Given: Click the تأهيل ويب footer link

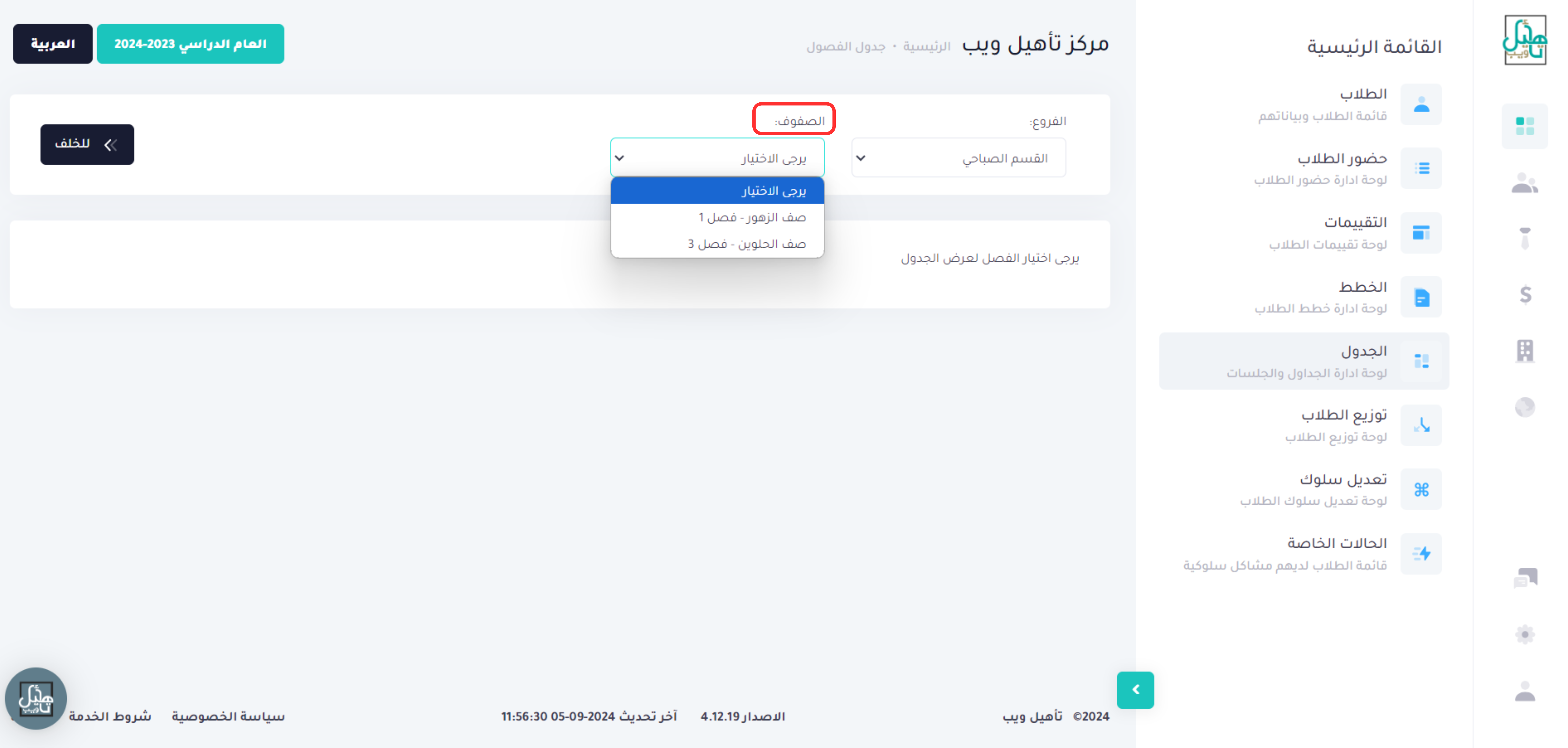Looking at the screenshot, I should [x=1032, y=716].
